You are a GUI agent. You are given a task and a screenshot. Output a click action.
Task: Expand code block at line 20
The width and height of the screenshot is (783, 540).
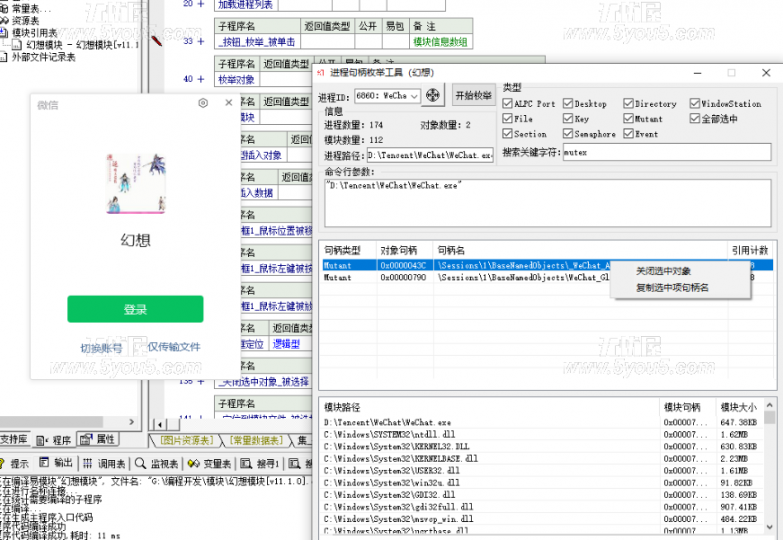pos(201,4)
